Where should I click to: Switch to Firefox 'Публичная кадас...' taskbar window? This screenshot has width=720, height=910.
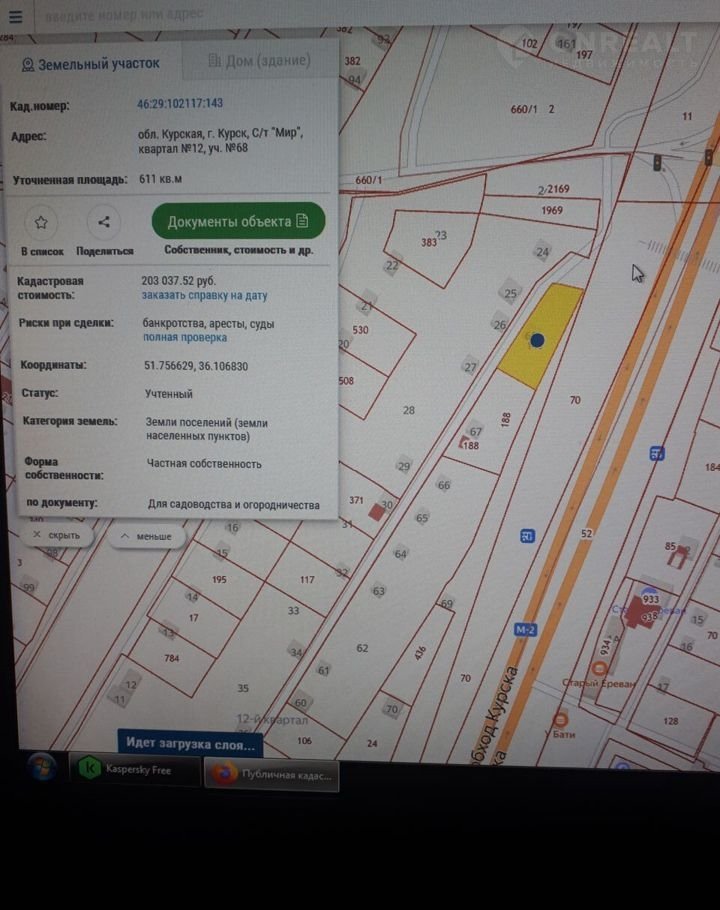(x=272, y=773)
